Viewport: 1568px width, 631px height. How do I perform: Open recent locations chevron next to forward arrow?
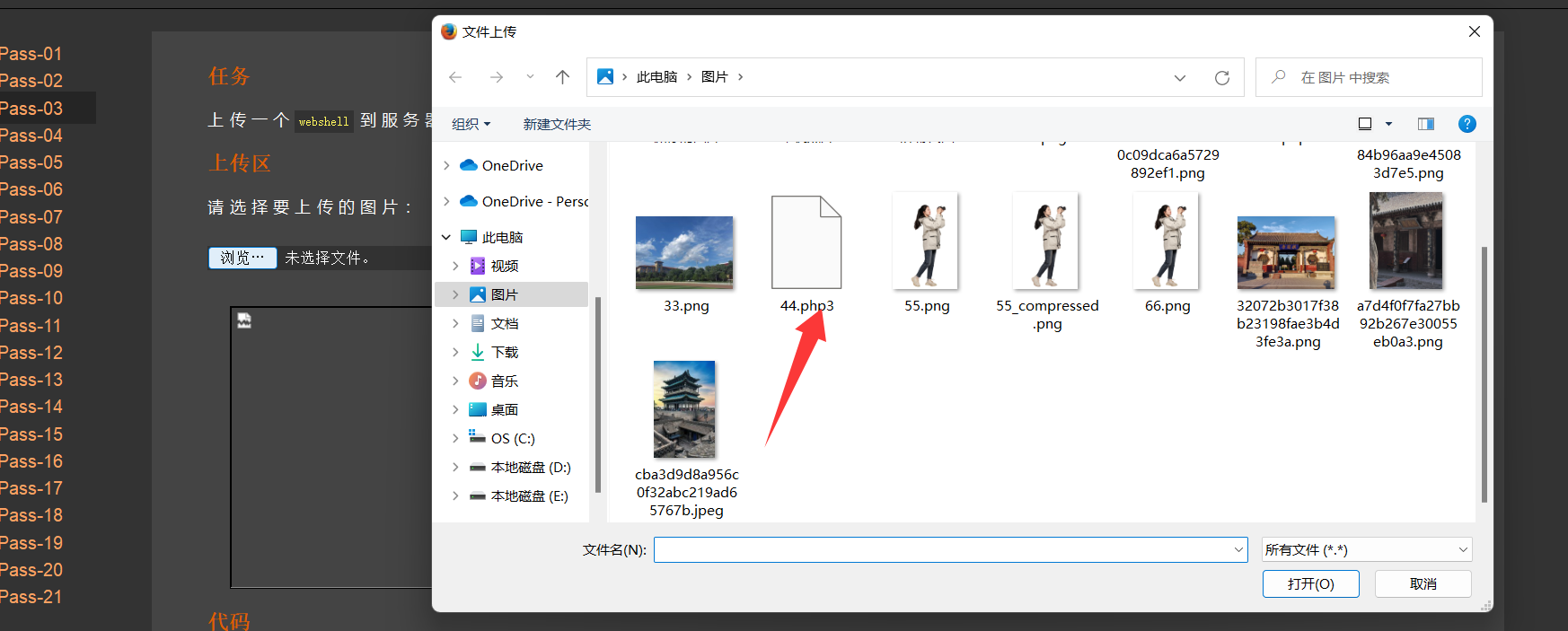530,77
